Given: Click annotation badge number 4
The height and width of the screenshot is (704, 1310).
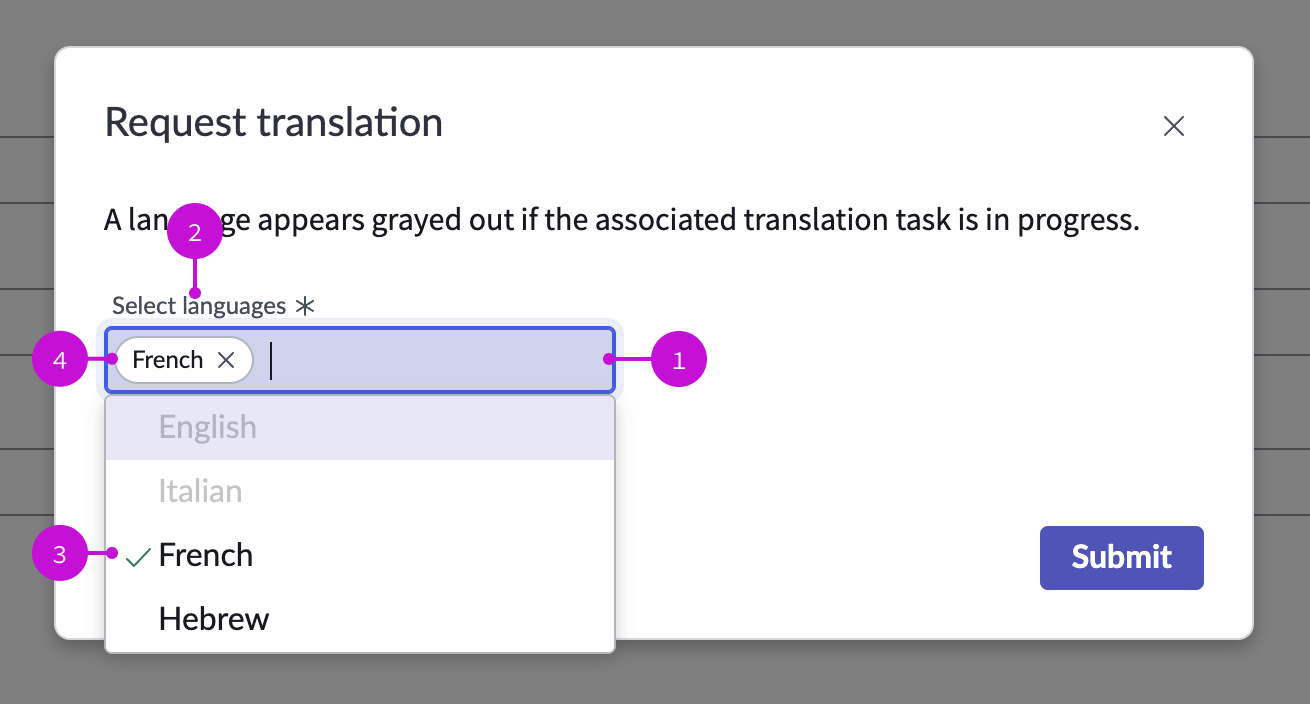Looking at the screenshot, I should pyautogui.click(x=61, y=359).
